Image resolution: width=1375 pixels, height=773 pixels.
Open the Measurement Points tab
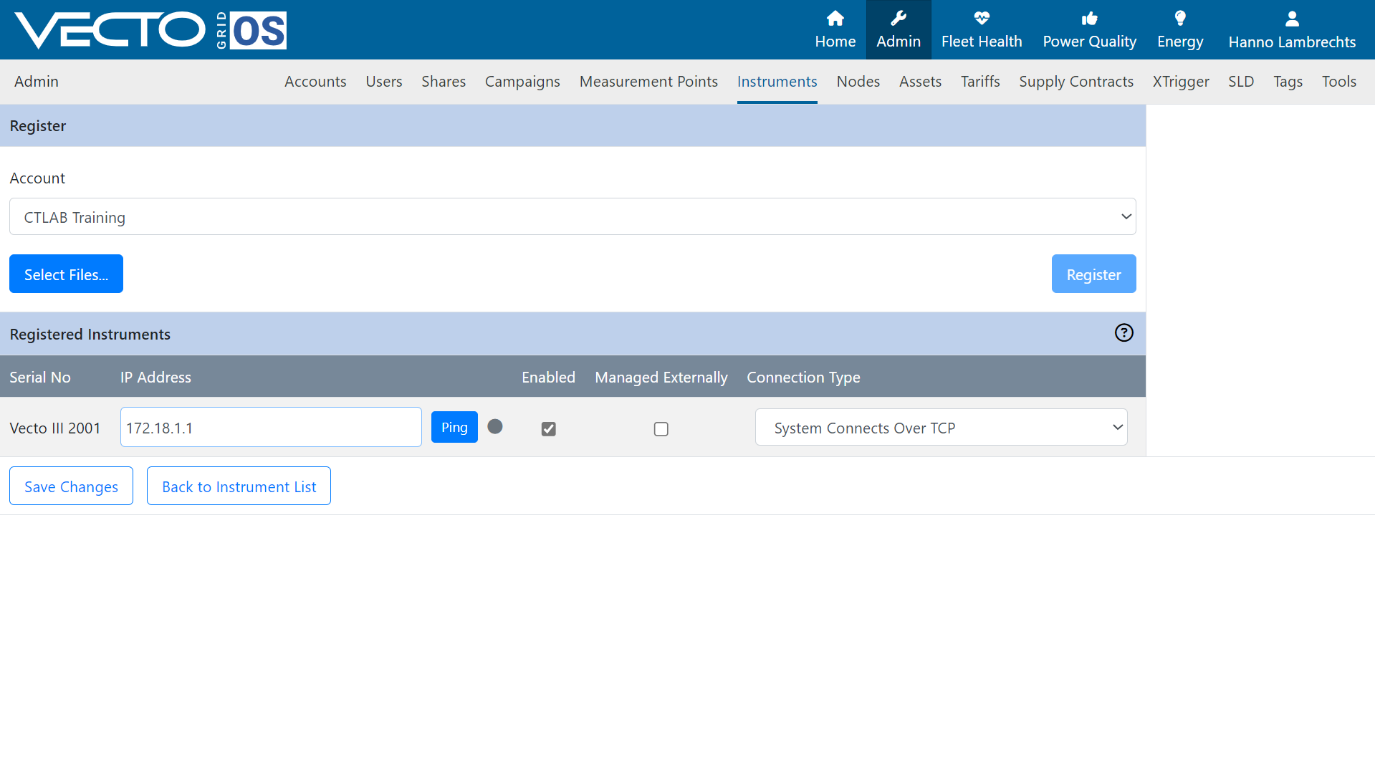[649, 82]
